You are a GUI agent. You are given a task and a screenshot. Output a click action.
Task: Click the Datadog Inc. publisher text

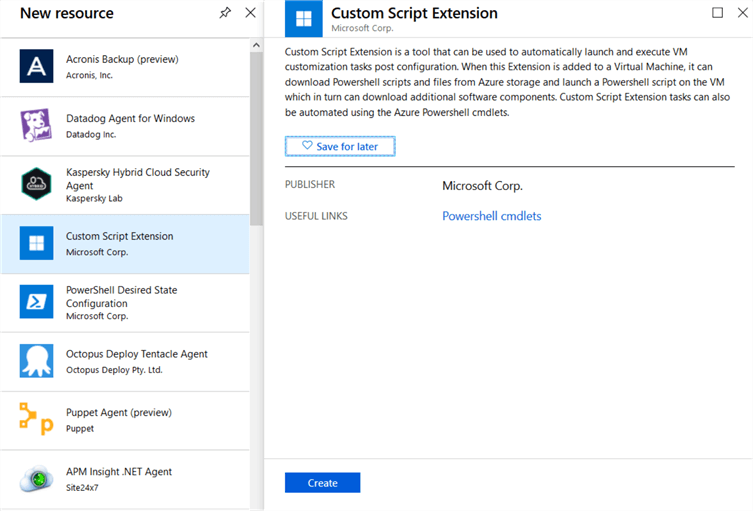tap(91, 134)
